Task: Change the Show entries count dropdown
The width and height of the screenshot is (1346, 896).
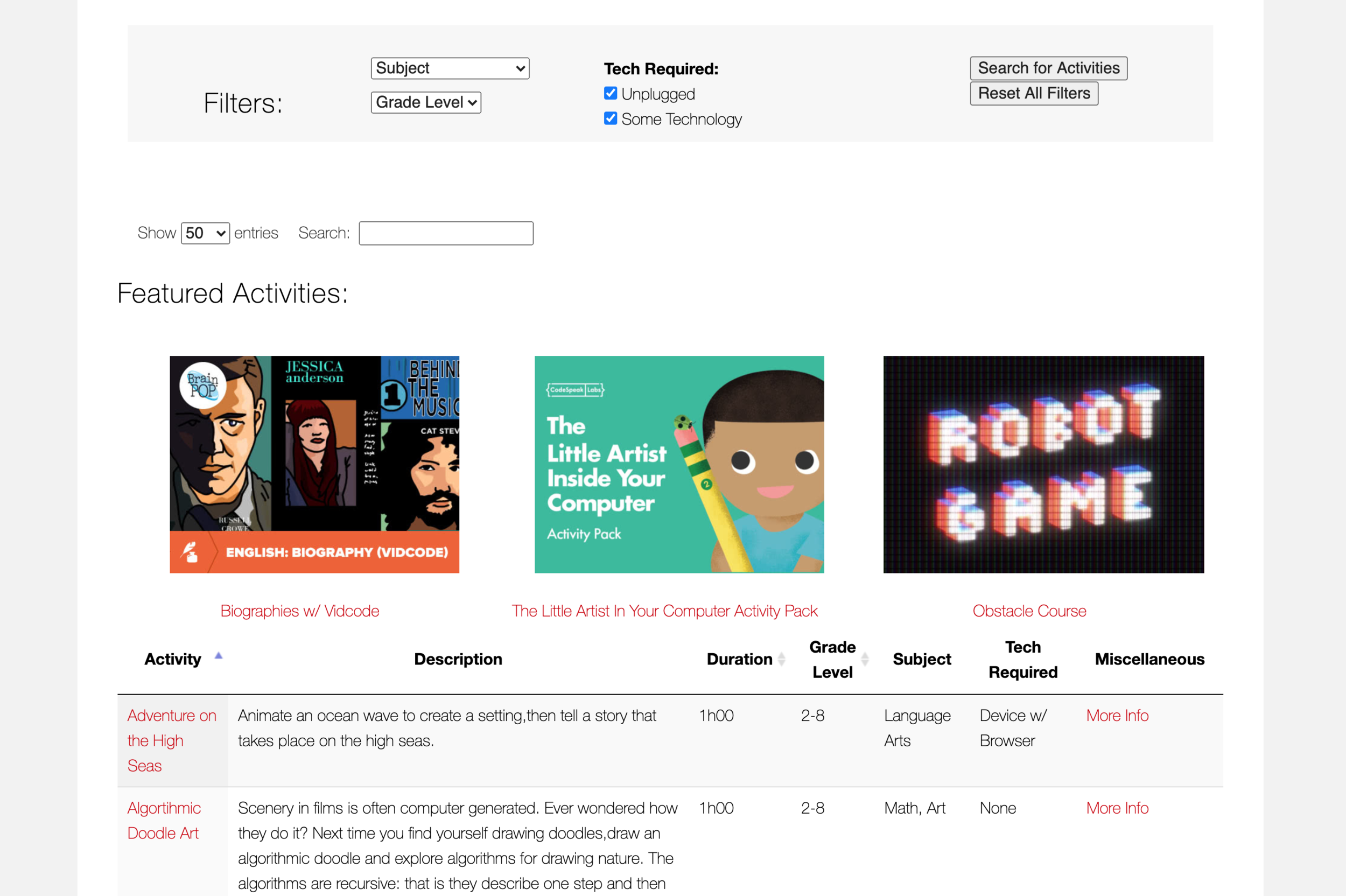Action: 205,233
